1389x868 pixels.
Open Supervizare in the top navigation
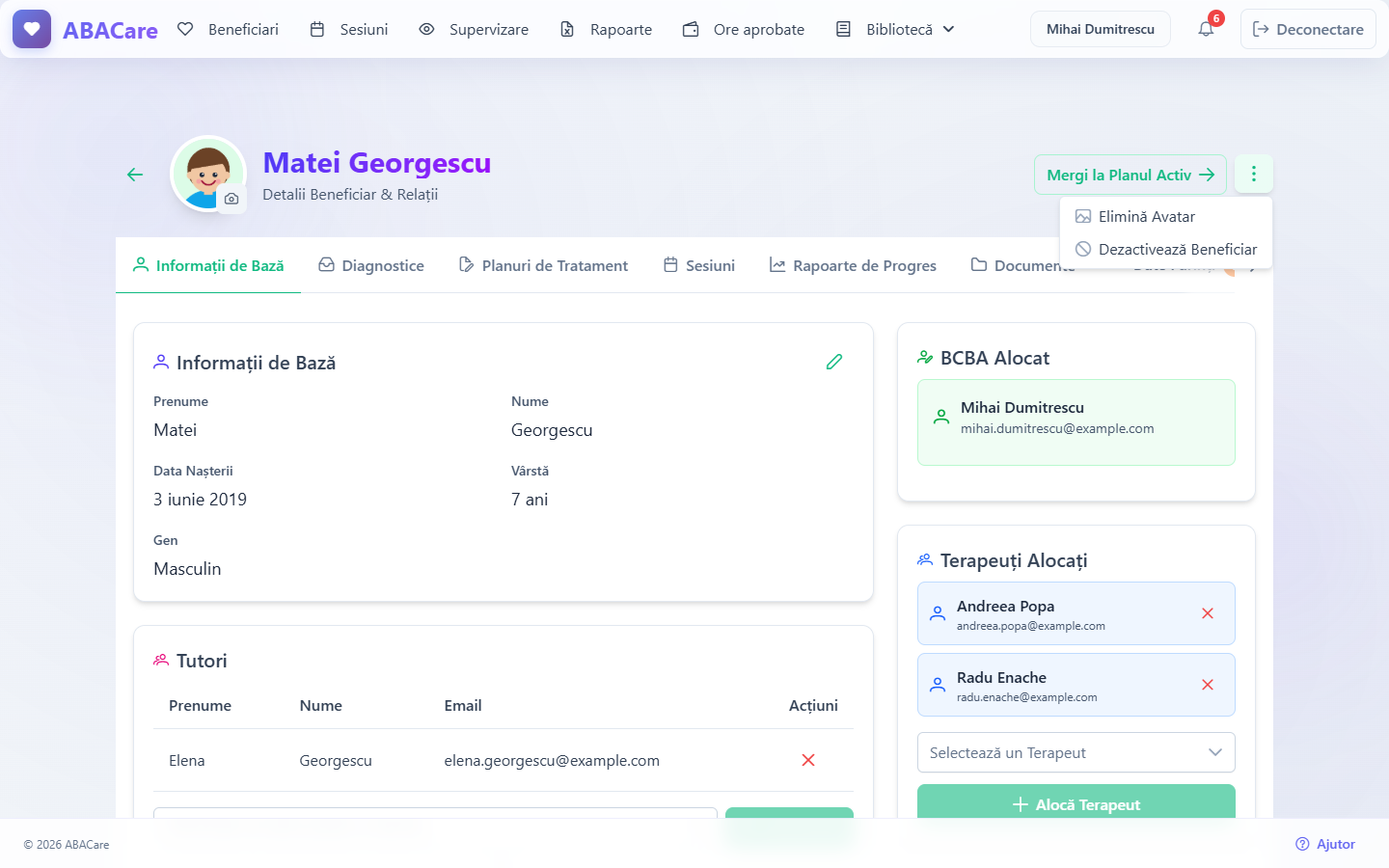click(474, 29)
